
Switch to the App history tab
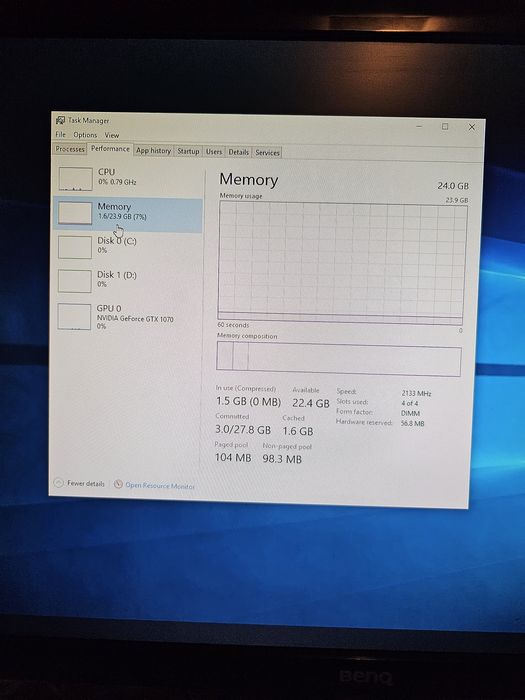[154, 151]
